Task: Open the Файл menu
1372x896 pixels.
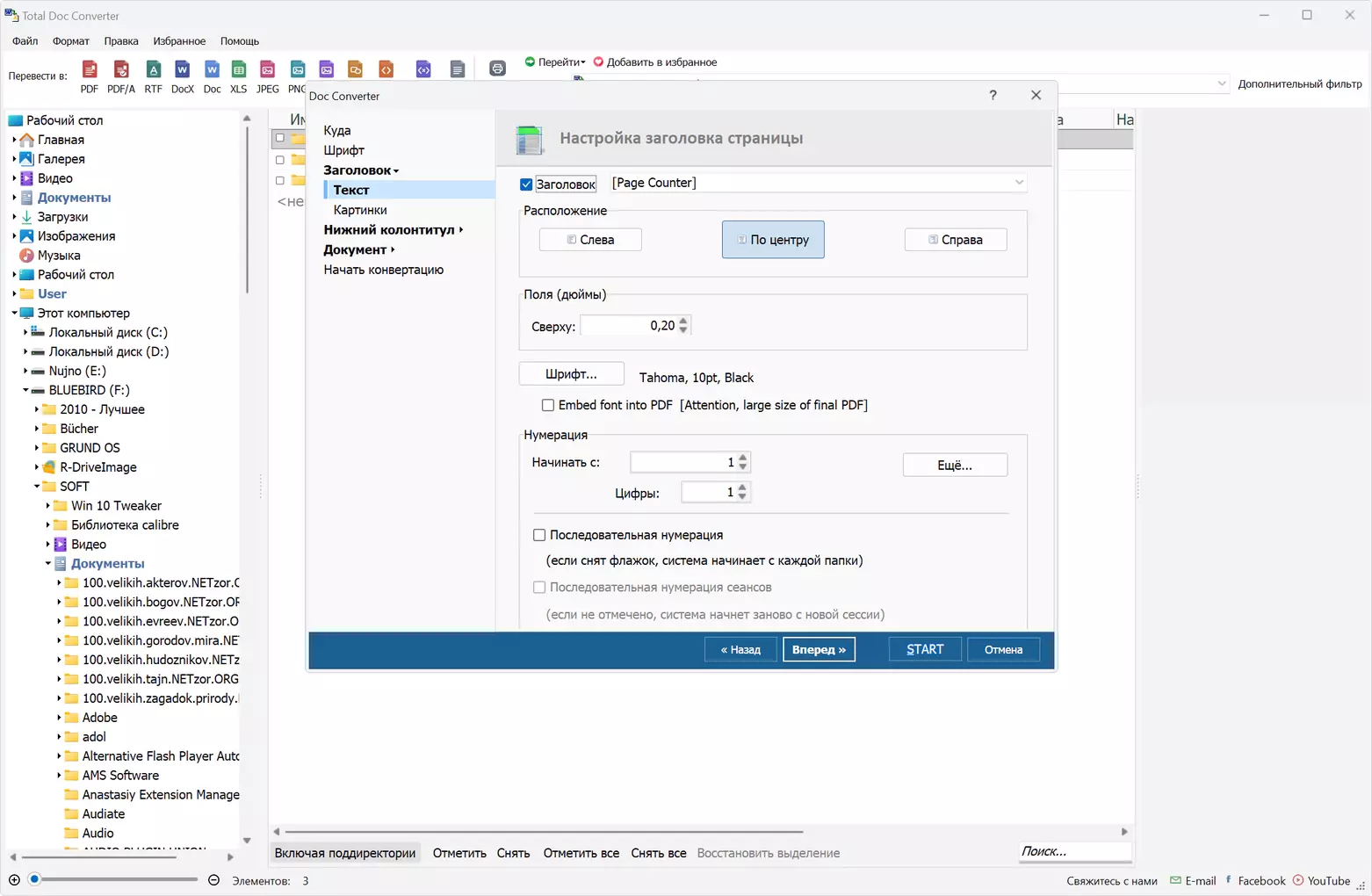Action: 25,41
